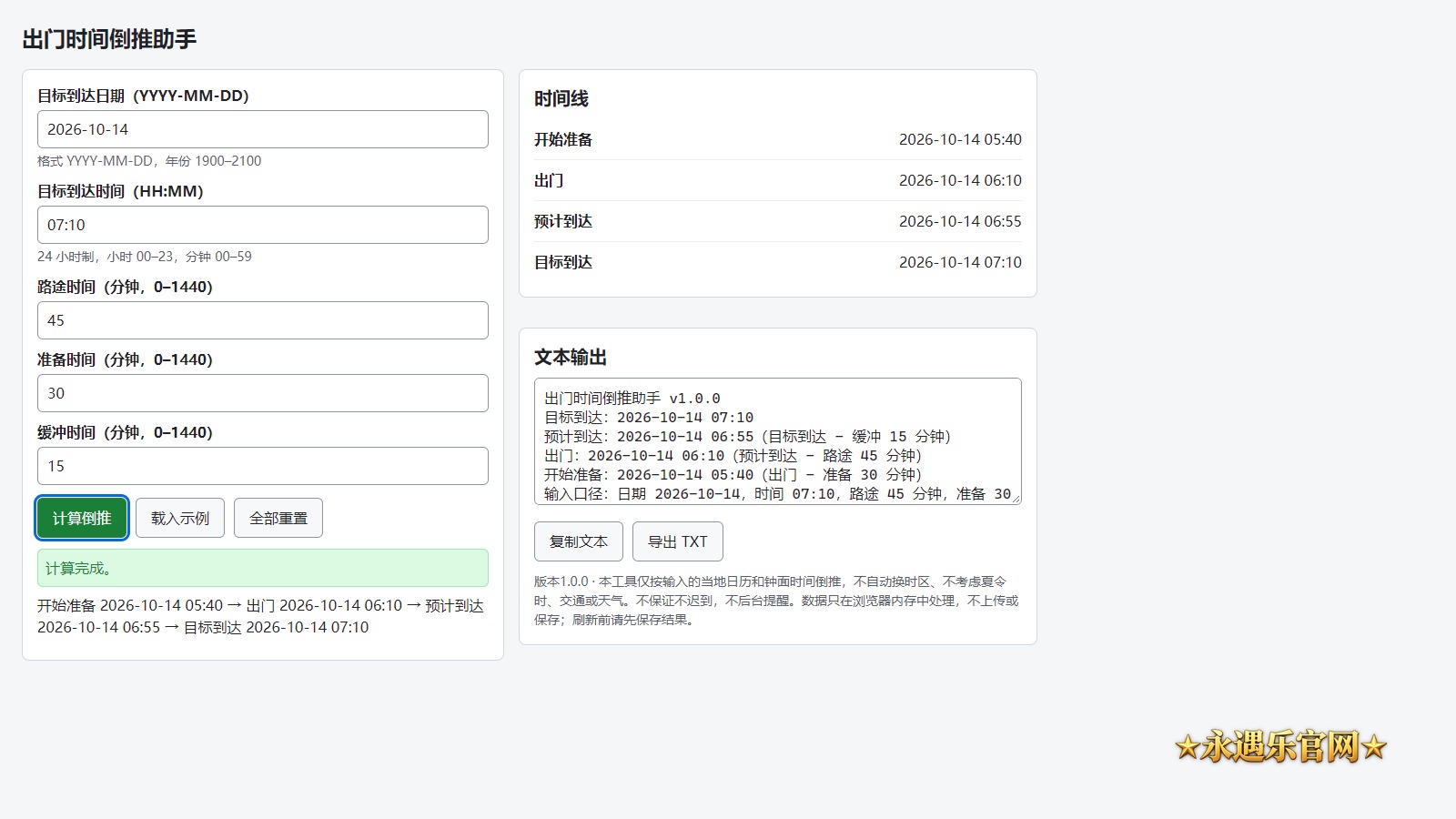Click the 准备时间 field showing 30
Viewport: 1456px width, 819px height.
(x=262, y=393)
